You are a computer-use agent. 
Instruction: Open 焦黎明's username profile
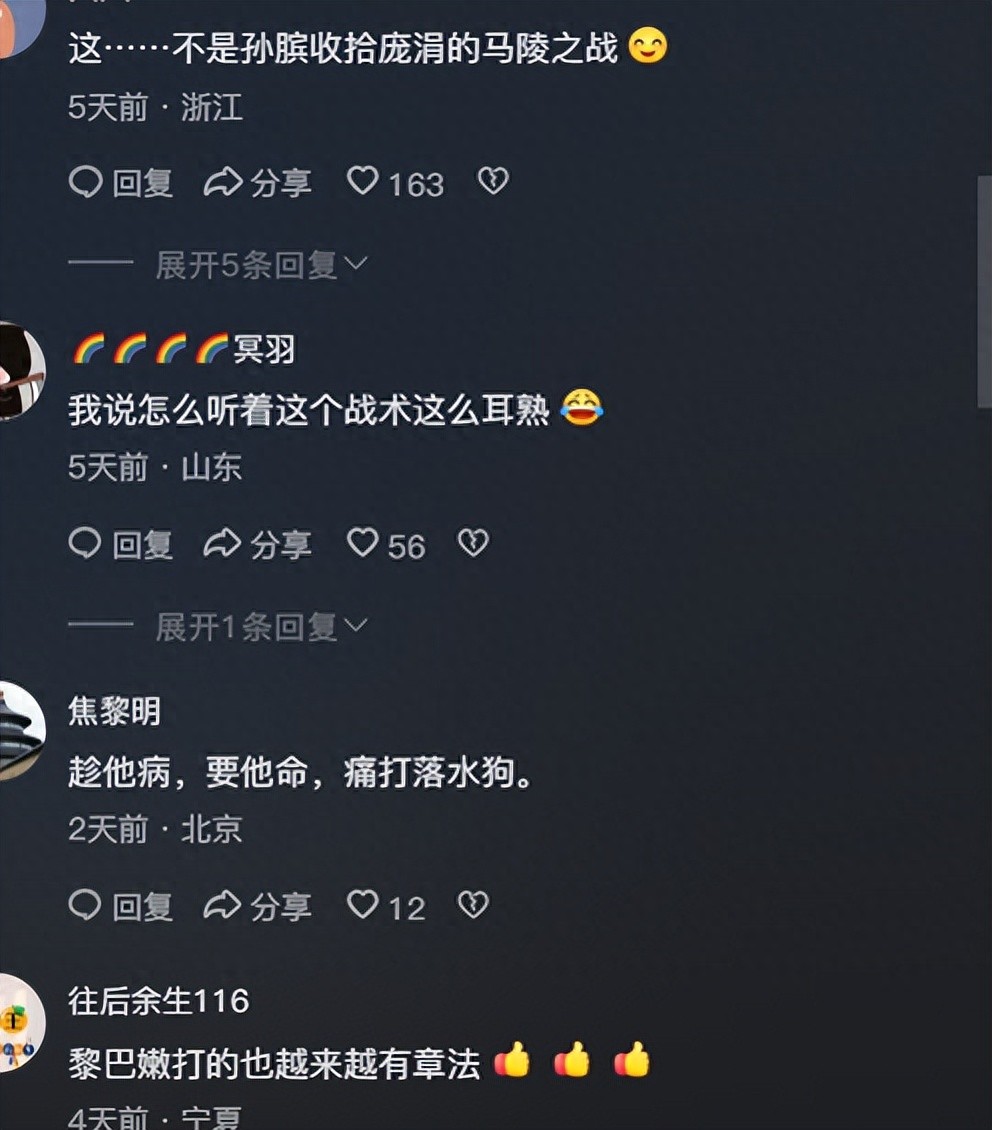[x=115, y=711]
